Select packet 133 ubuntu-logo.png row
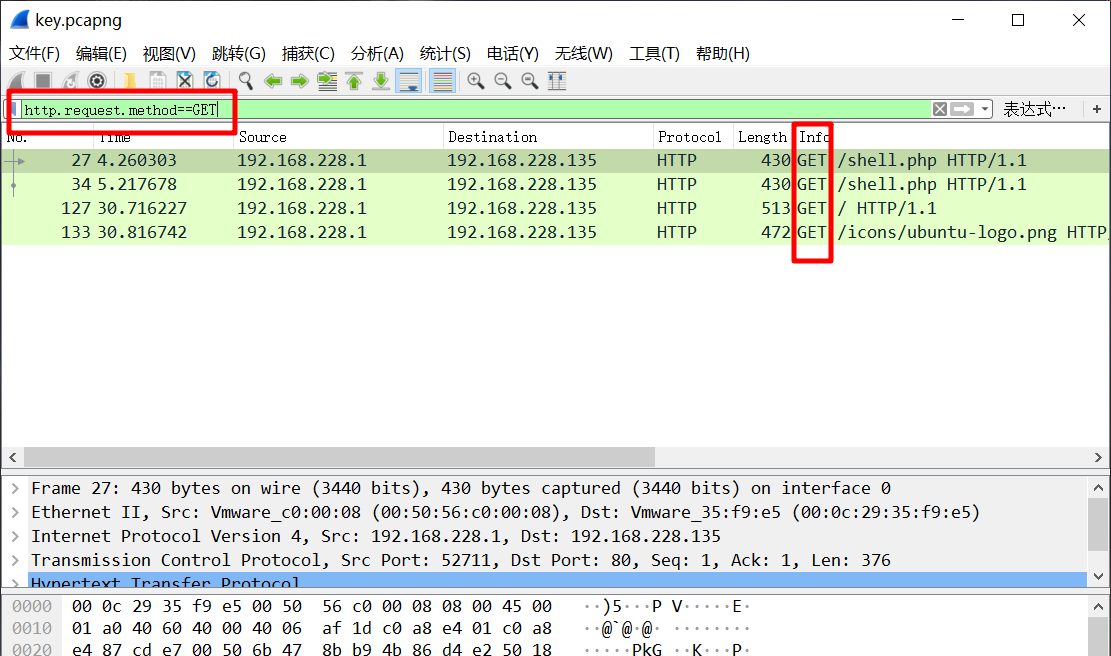 click(x=556, y=233)
